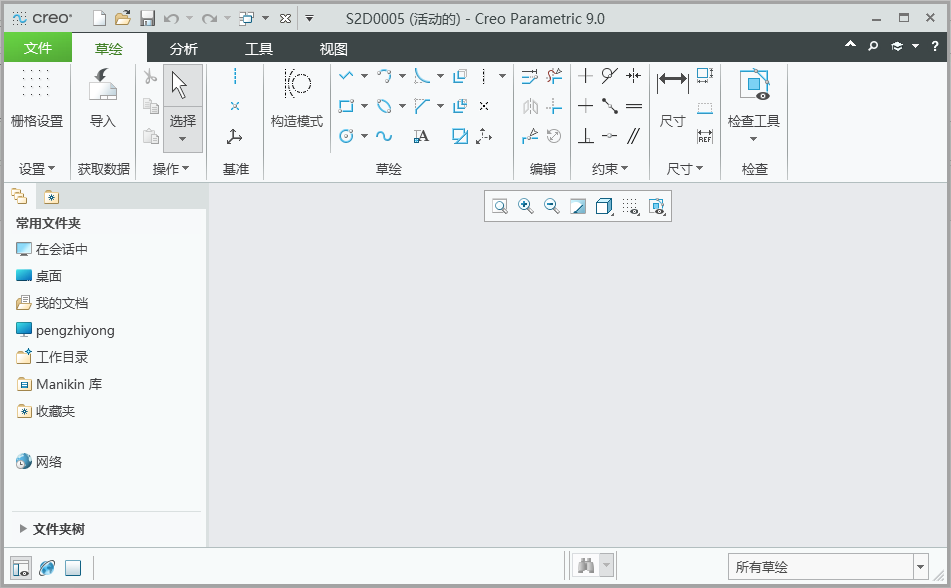This screenshot has height=588, width=951.
Task: Expand the 约束 group dropdown
Action: pyautogui.click(x=610, y=169)
